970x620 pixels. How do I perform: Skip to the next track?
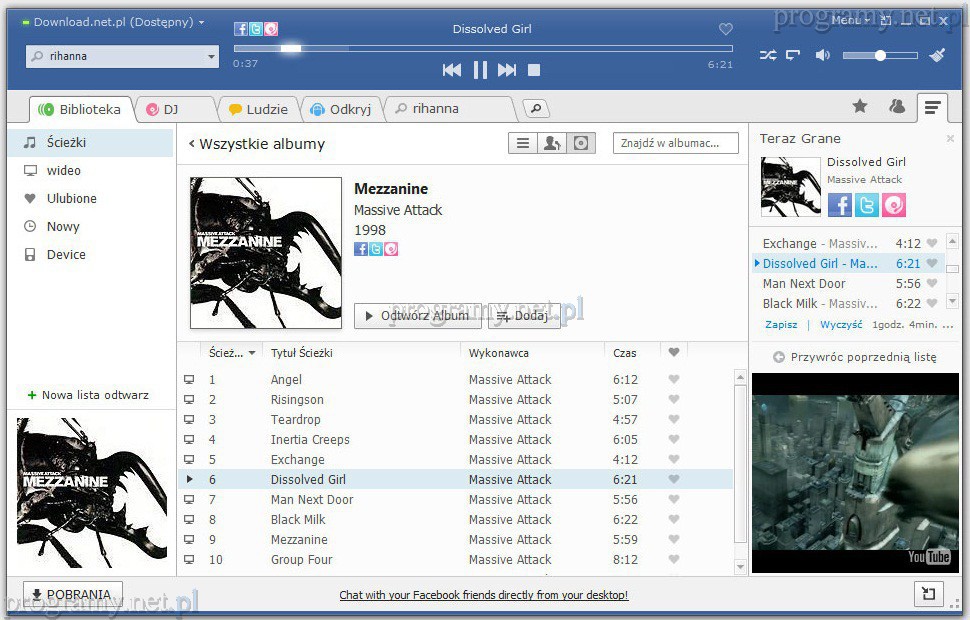pyautogui.click(x=507, y=70)
